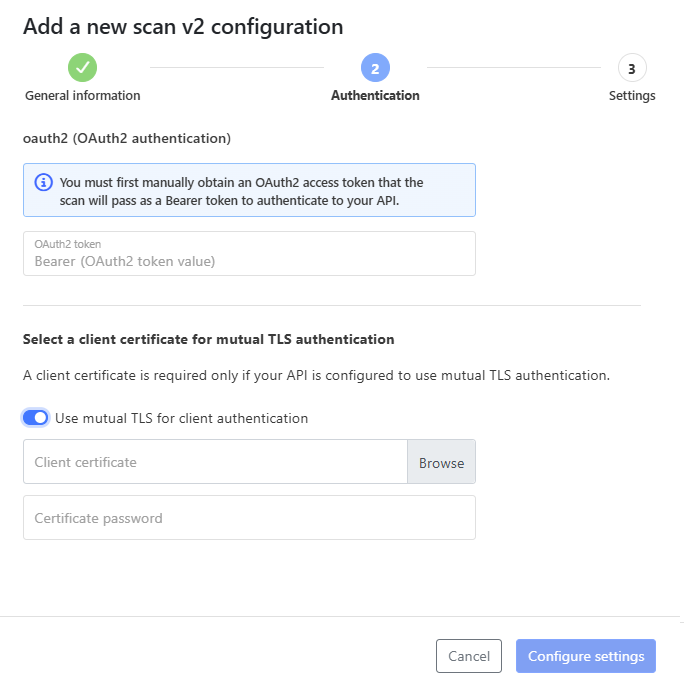Click the info icon in OAuth2 notice
The image size is (684, 688).
point(43,182)
